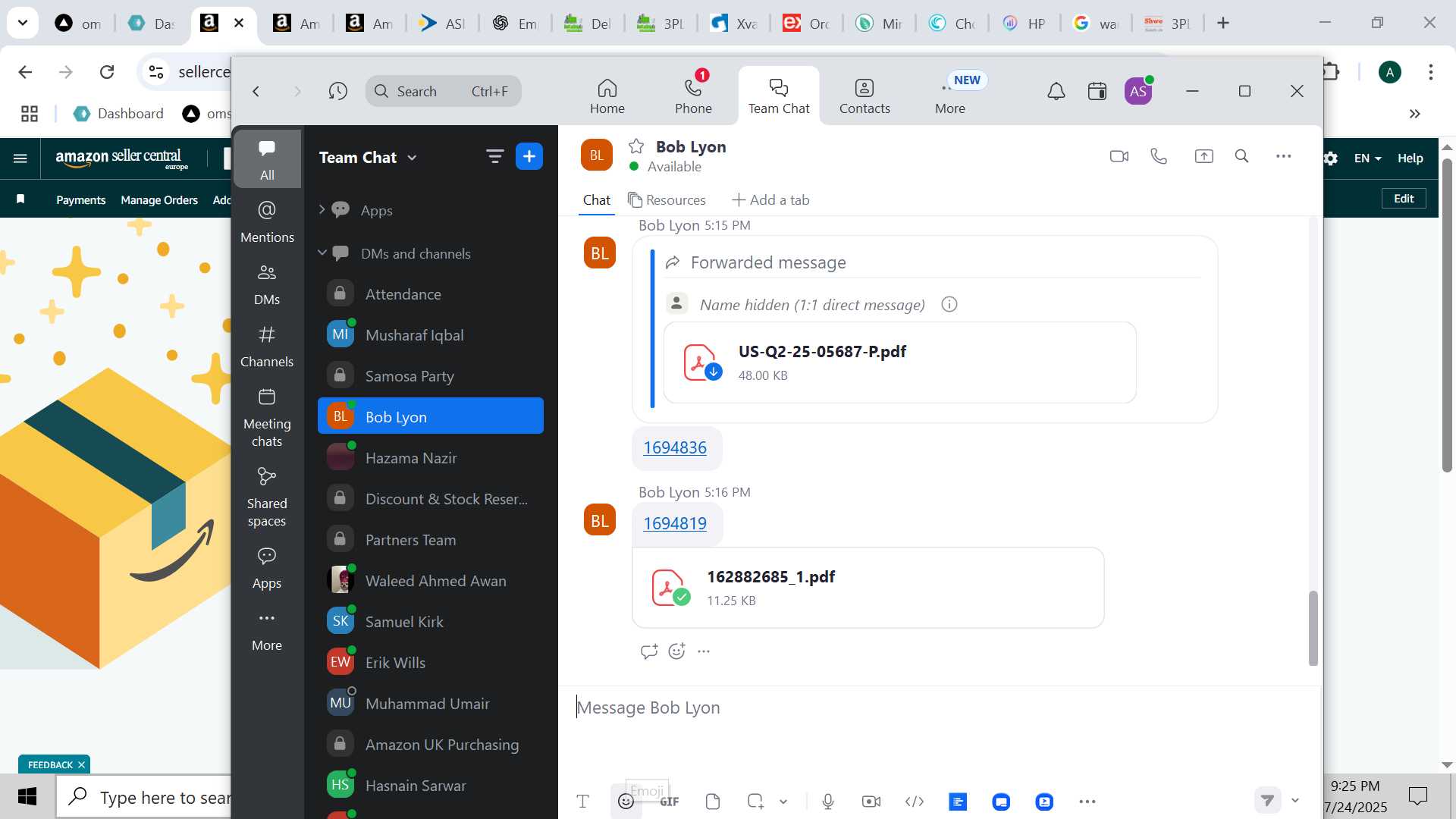Click the filter icon in Team Chat panel

click(494, 157)
